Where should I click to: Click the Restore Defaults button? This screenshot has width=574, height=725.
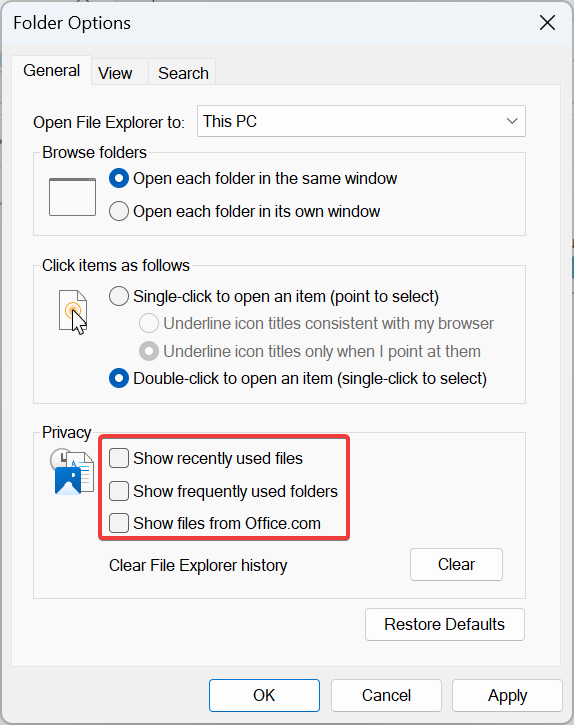(x=444, y=625)
